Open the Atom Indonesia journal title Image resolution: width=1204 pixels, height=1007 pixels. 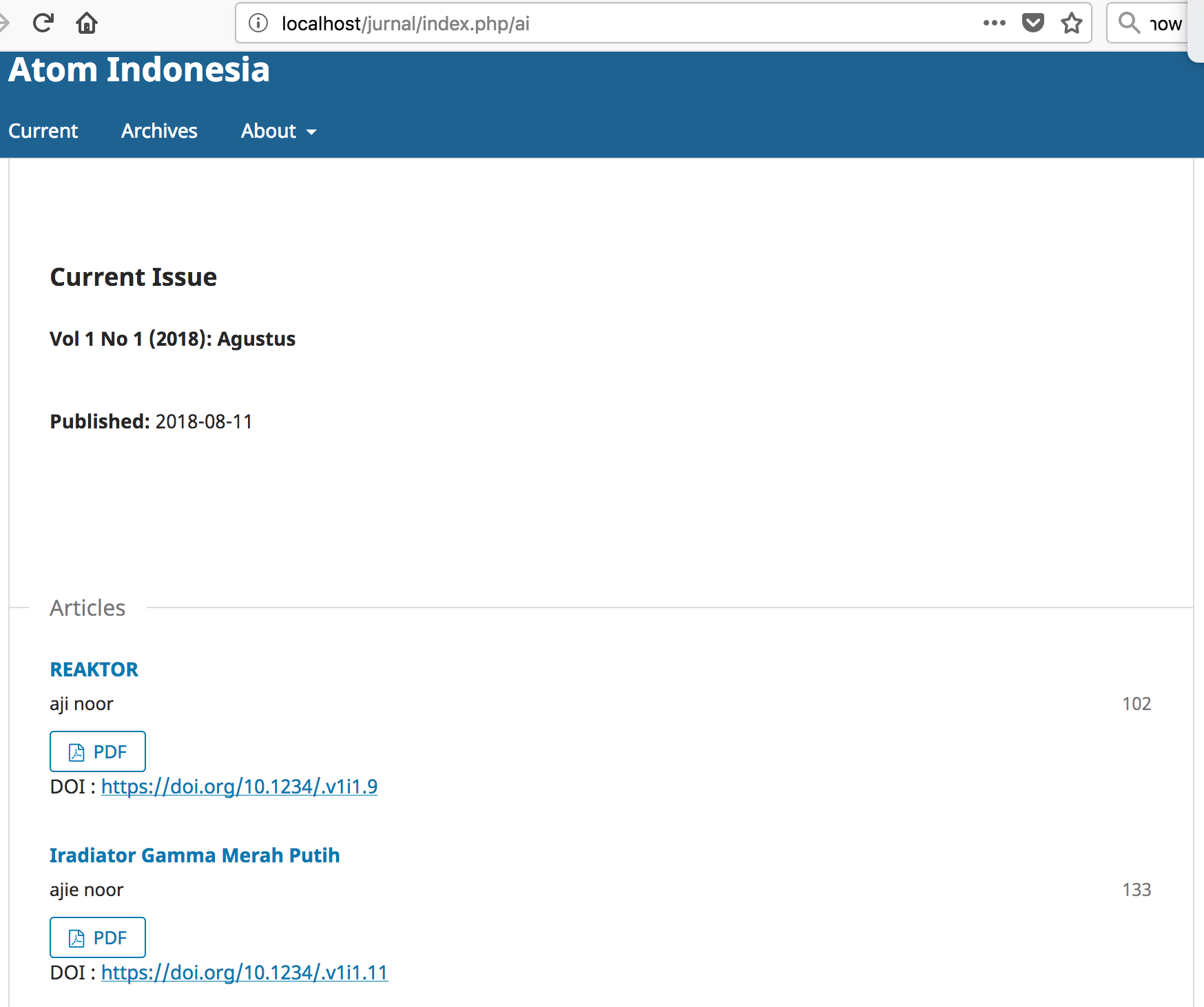tap(138, 70)
